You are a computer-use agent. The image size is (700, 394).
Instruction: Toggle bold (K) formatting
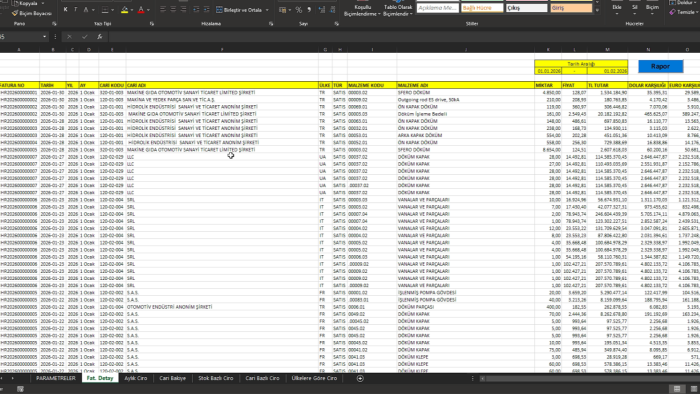(66, 9)
